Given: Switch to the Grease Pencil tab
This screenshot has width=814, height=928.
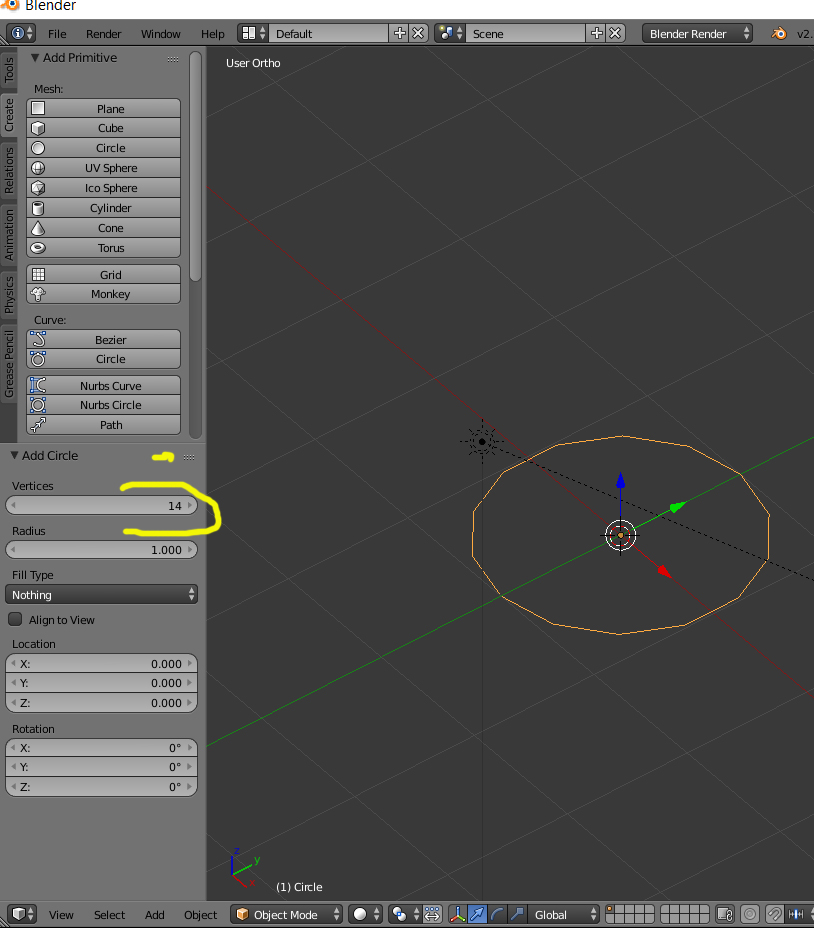Looking at the screenshot, I should [9, 363].
